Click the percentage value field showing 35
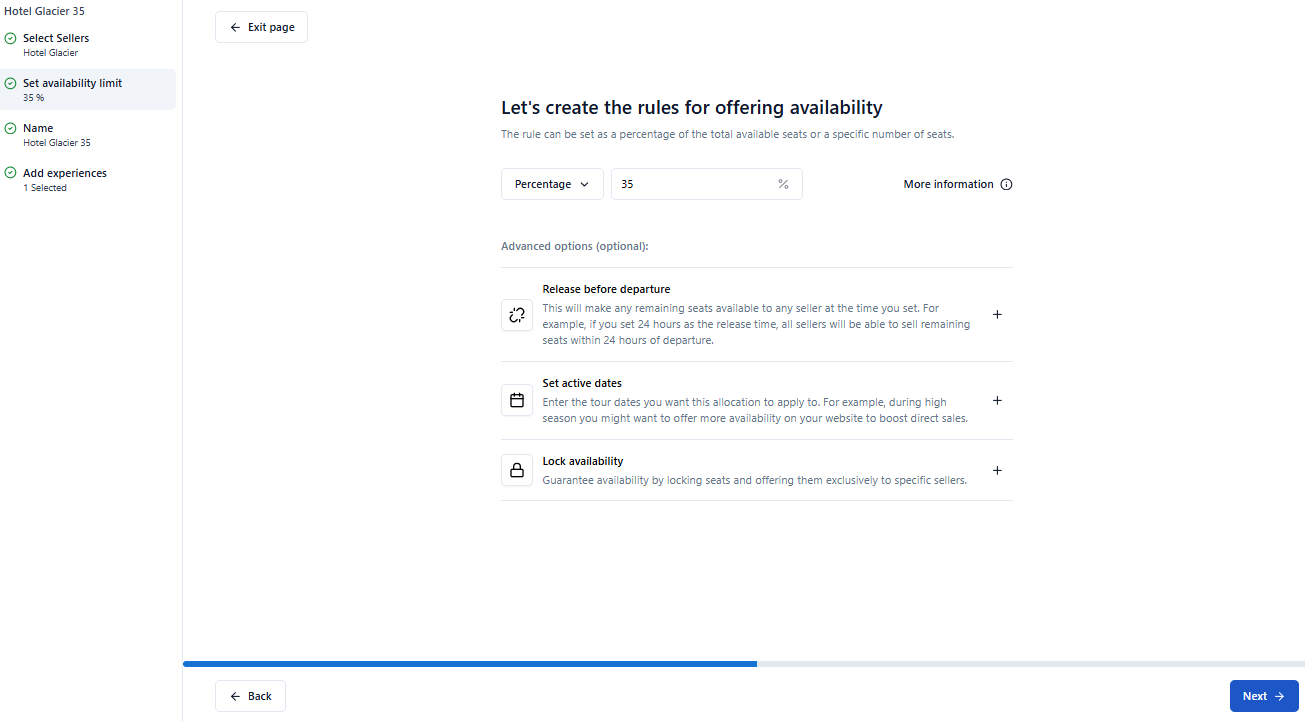This screenshot has width=1305, height=722. click(690, 184)
